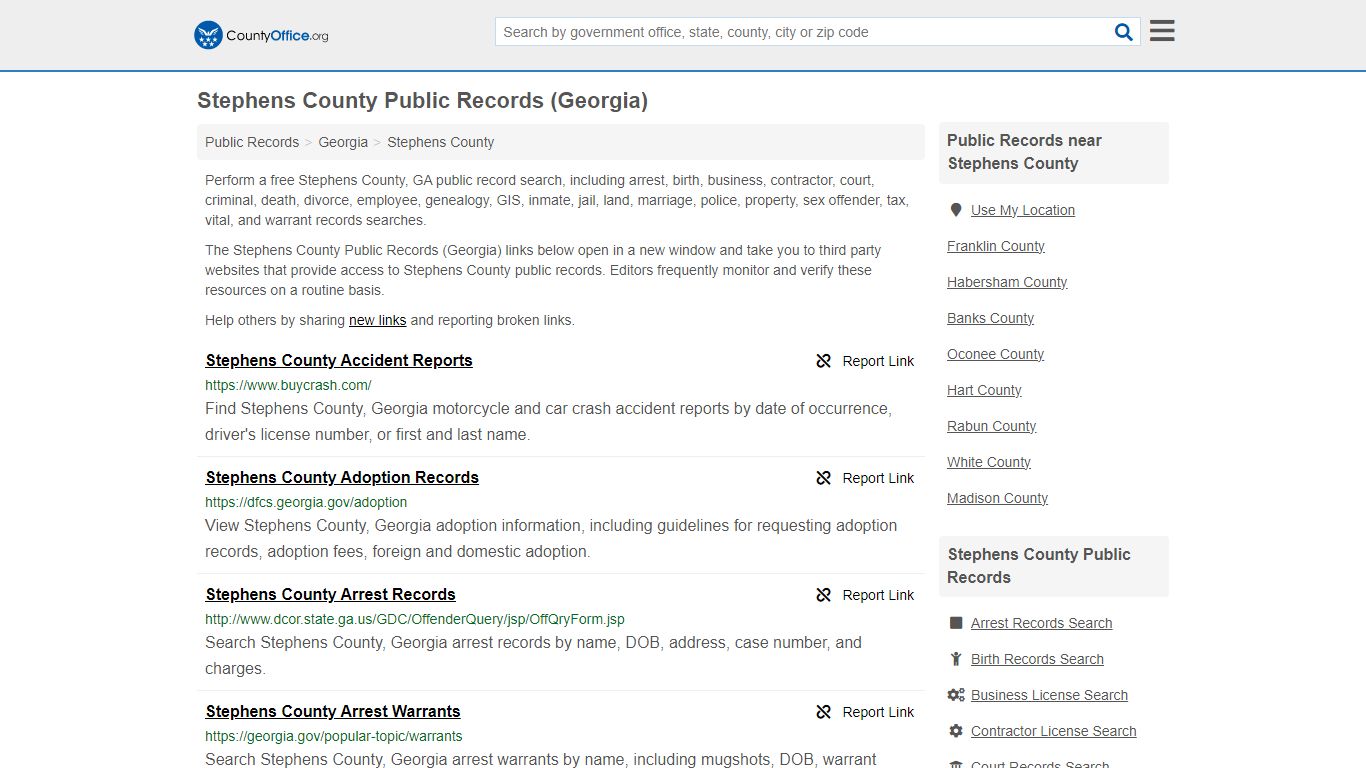Open Rabun County records
1366x768 pixels.
pos(992,426)
